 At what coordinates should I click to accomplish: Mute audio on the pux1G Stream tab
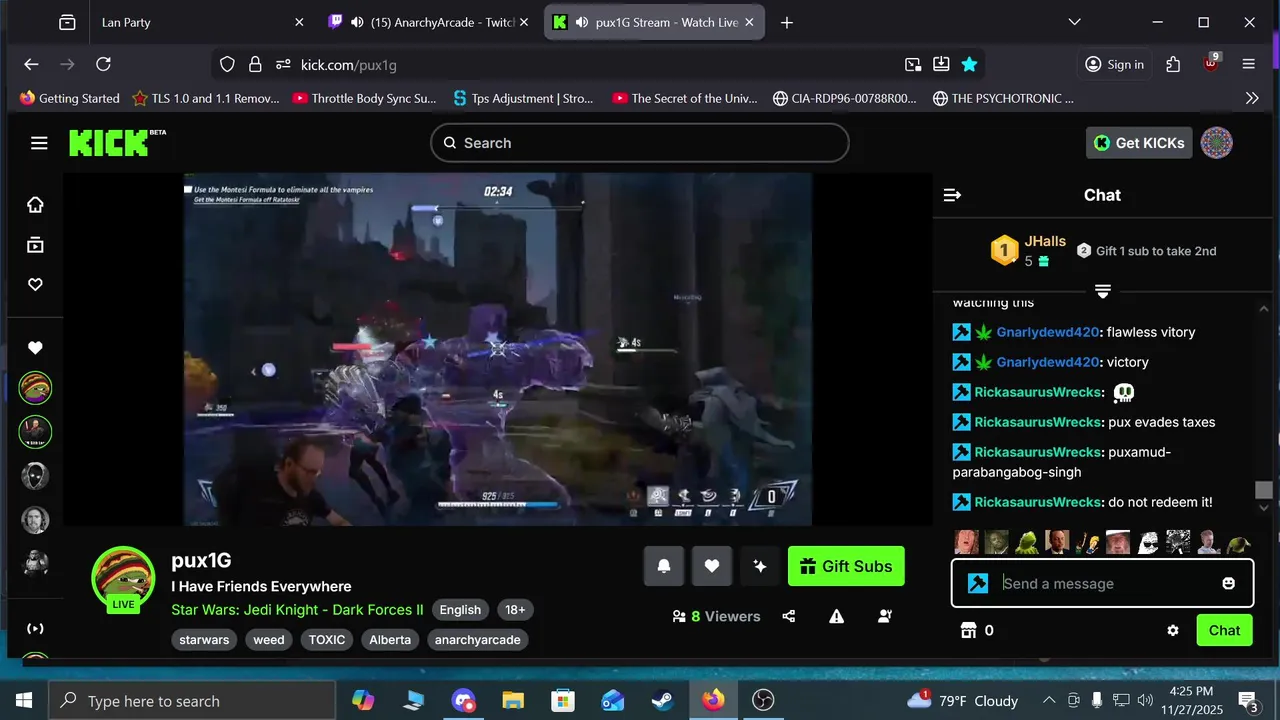(582, 22)
